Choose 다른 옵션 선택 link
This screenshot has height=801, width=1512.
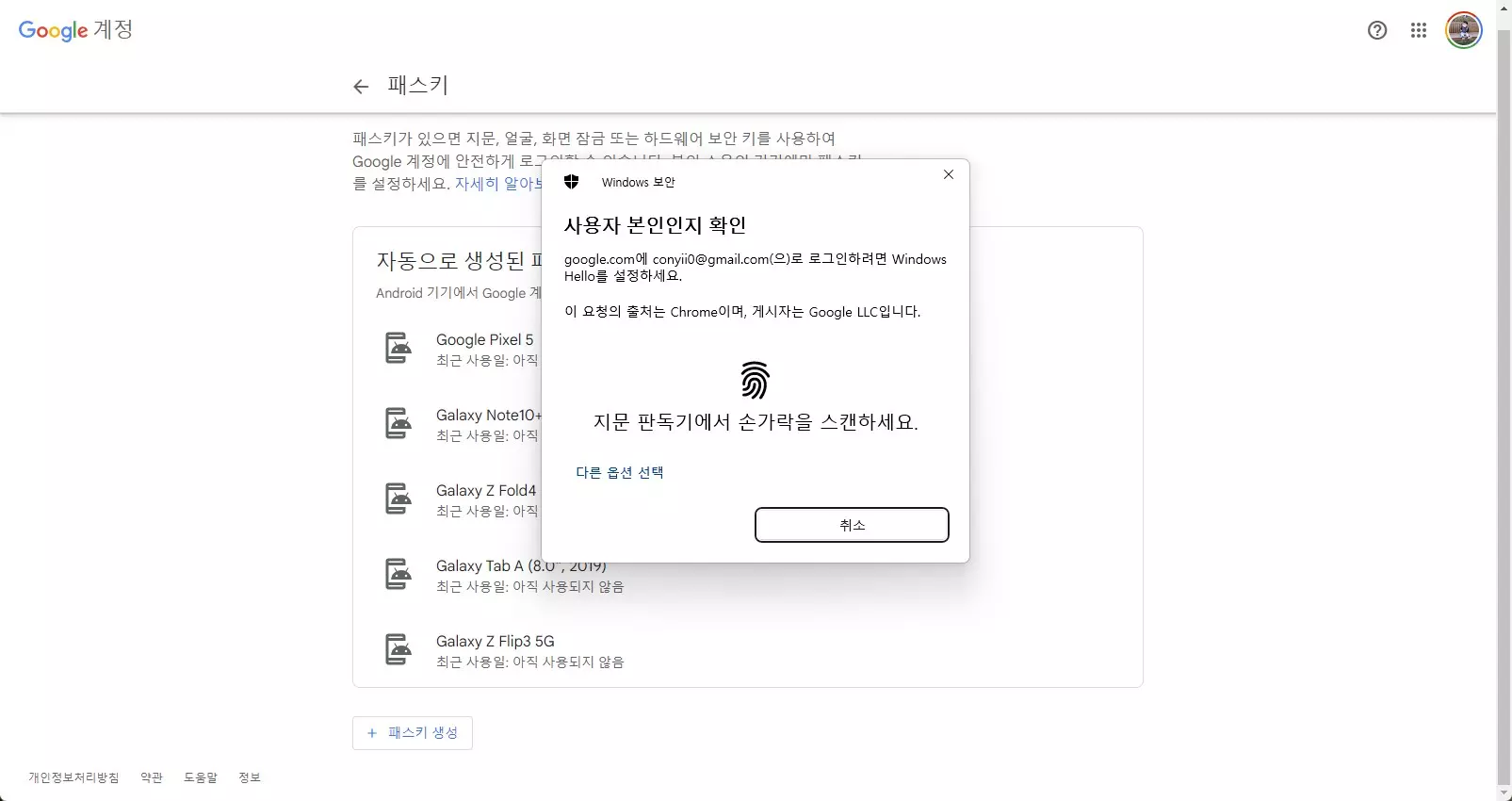point(620,472)
